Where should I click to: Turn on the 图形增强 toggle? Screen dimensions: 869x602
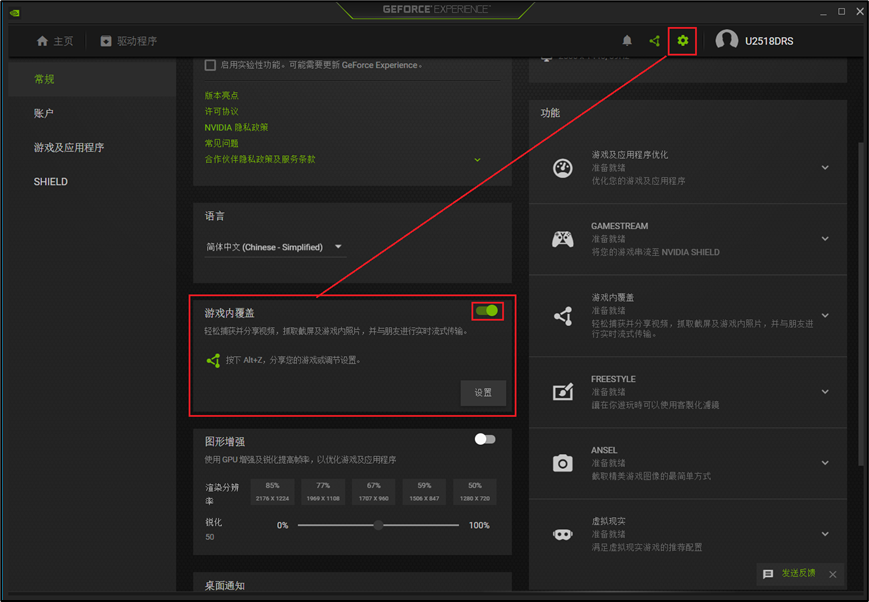point(485,439)
